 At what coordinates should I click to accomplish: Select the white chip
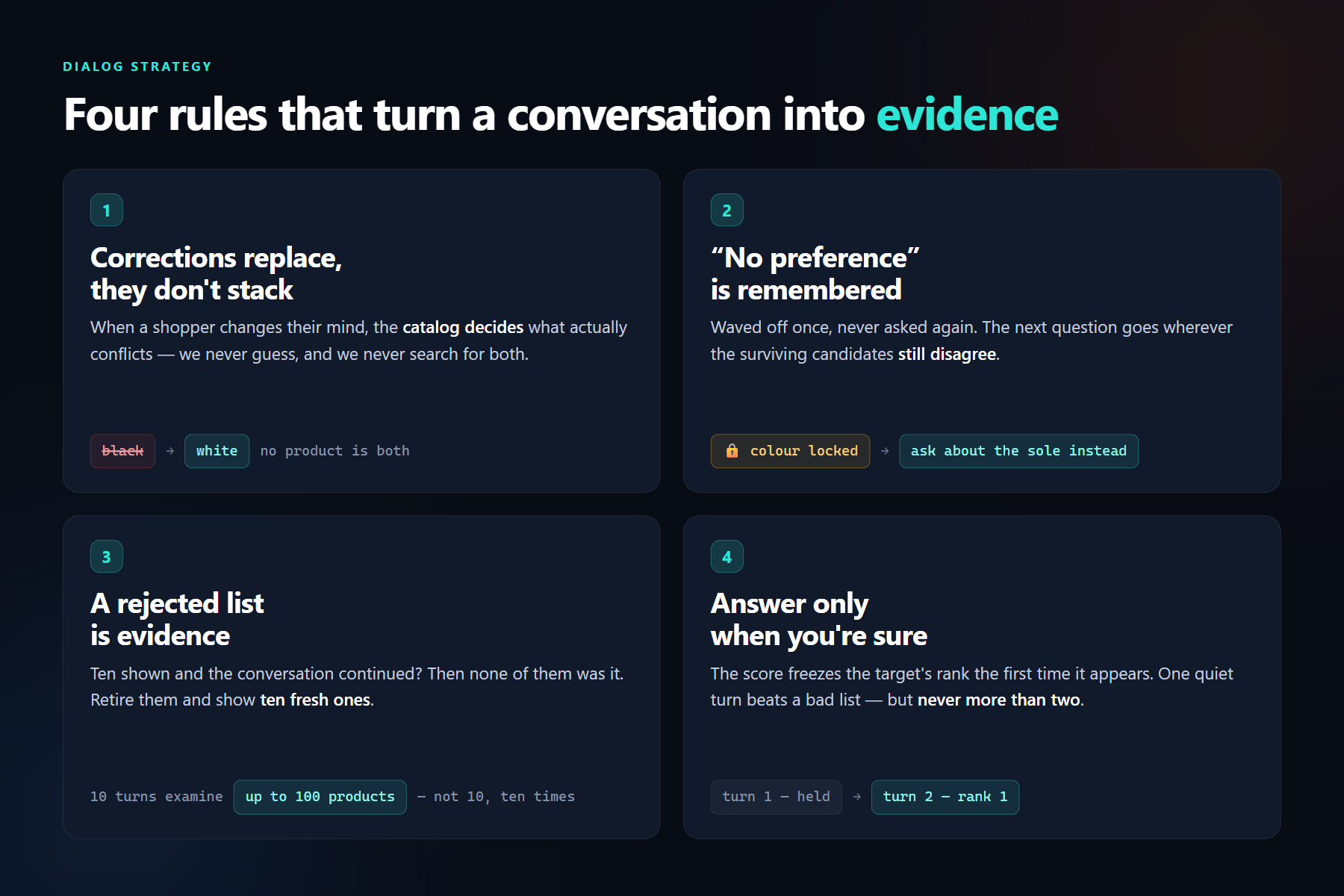217,451
